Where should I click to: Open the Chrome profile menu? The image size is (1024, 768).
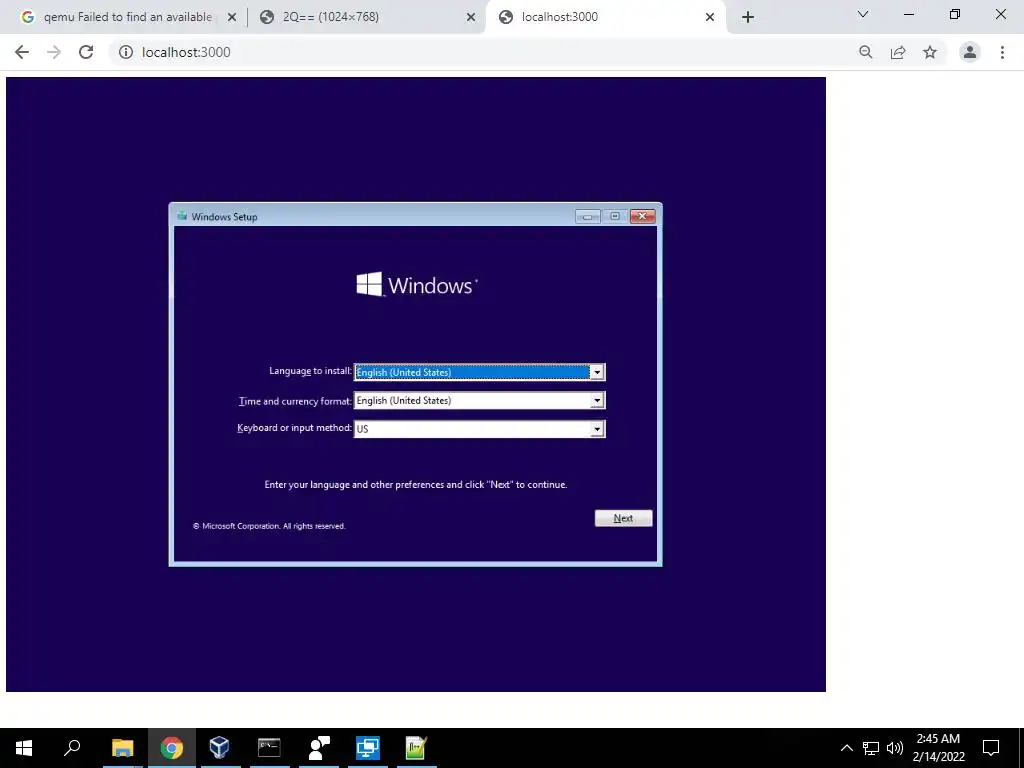[970, 52]
